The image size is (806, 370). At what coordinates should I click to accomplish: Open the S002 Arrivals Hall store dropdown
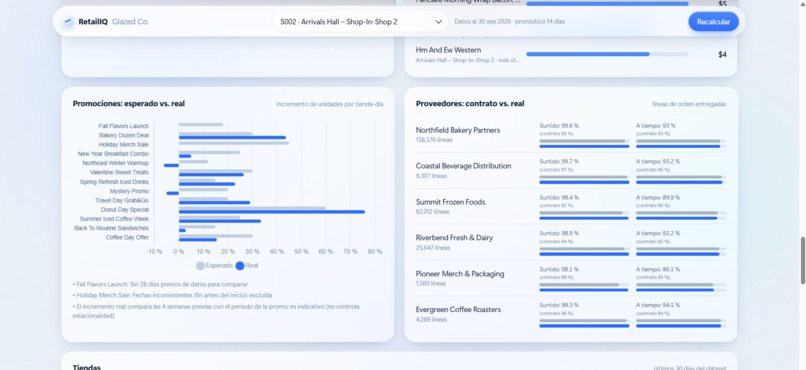click(360, 22)
